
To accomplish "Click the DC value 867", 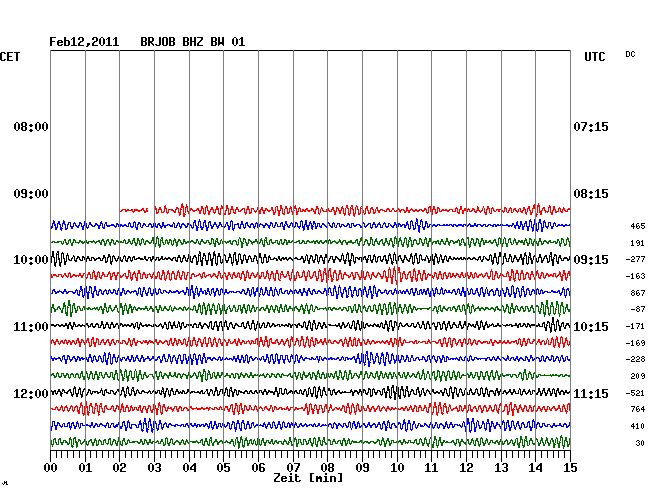I will 638,293.
